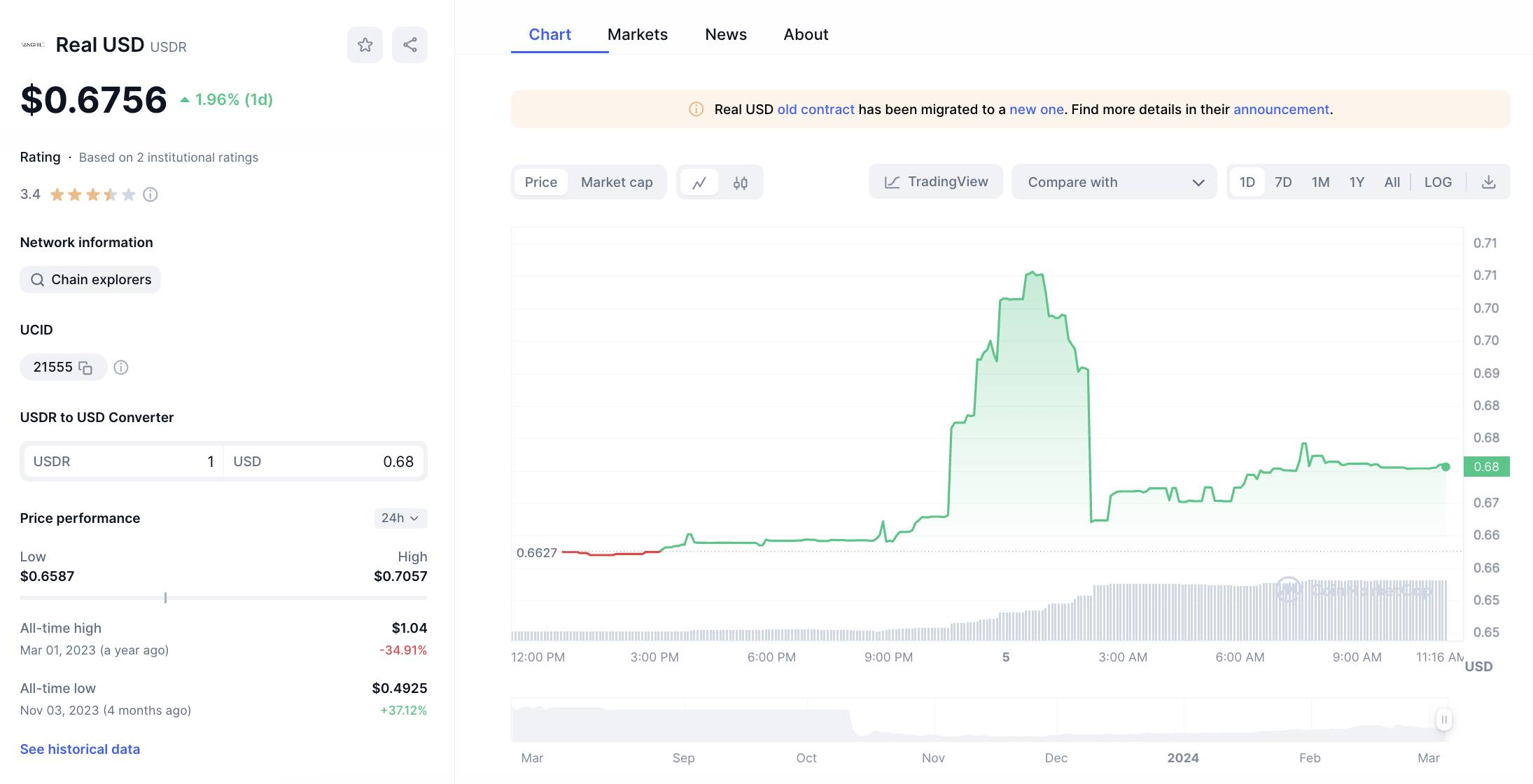Open Chain explorers

[x=90, y=279]
